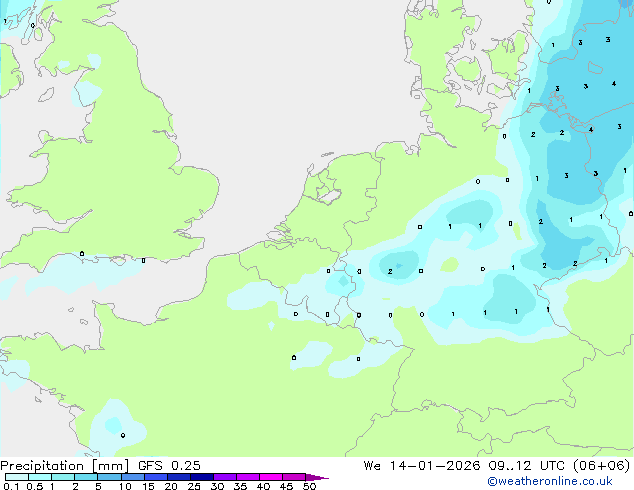This screenshot has width=634, height=490.
Task: Select the 0.5–1 mm legend color swatch
Action: [40, 477]
